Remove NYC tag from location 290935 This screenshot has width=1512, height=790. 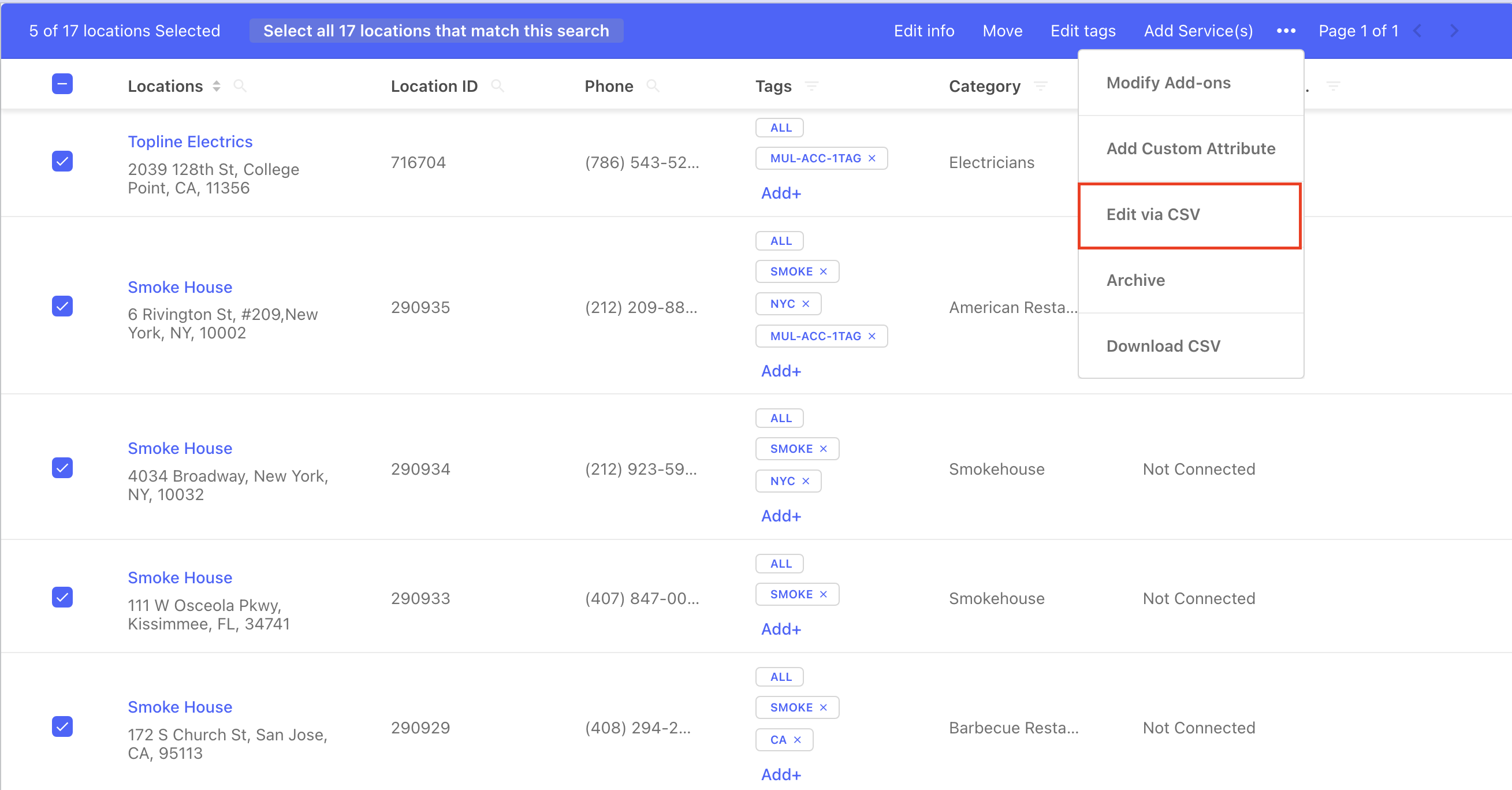[x=805, y=303]
